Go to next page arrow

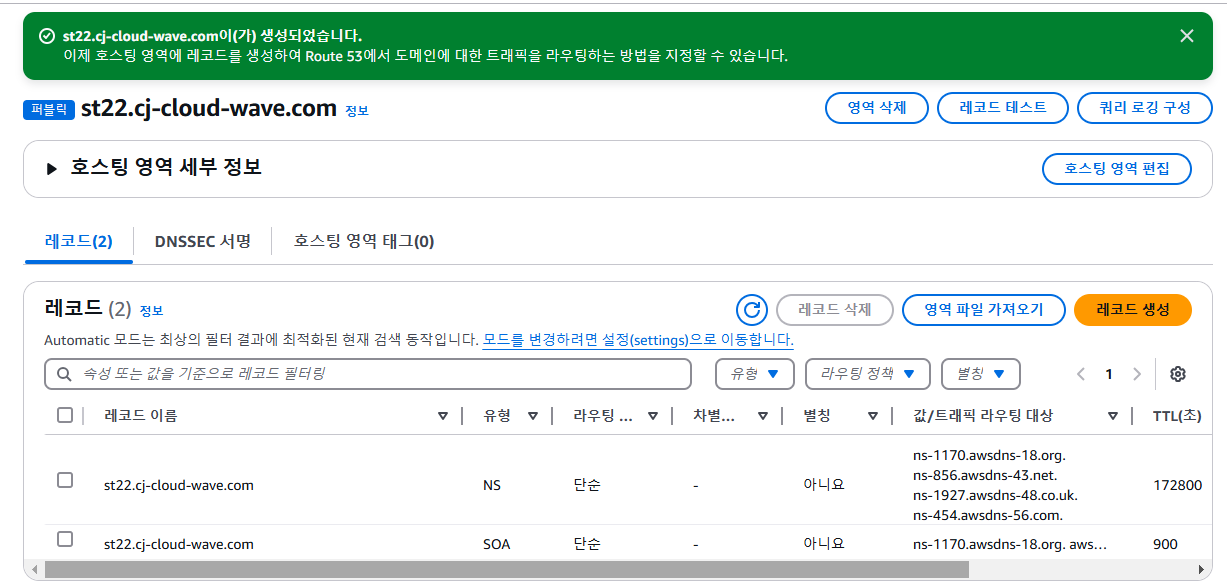[x=1136, y=374]
